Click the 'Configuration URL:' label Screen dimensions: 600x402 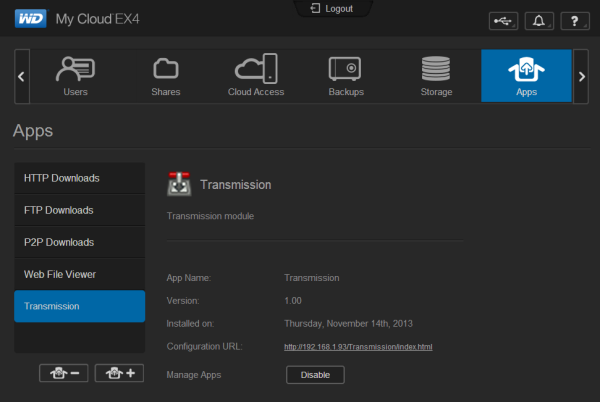(205, 347)
